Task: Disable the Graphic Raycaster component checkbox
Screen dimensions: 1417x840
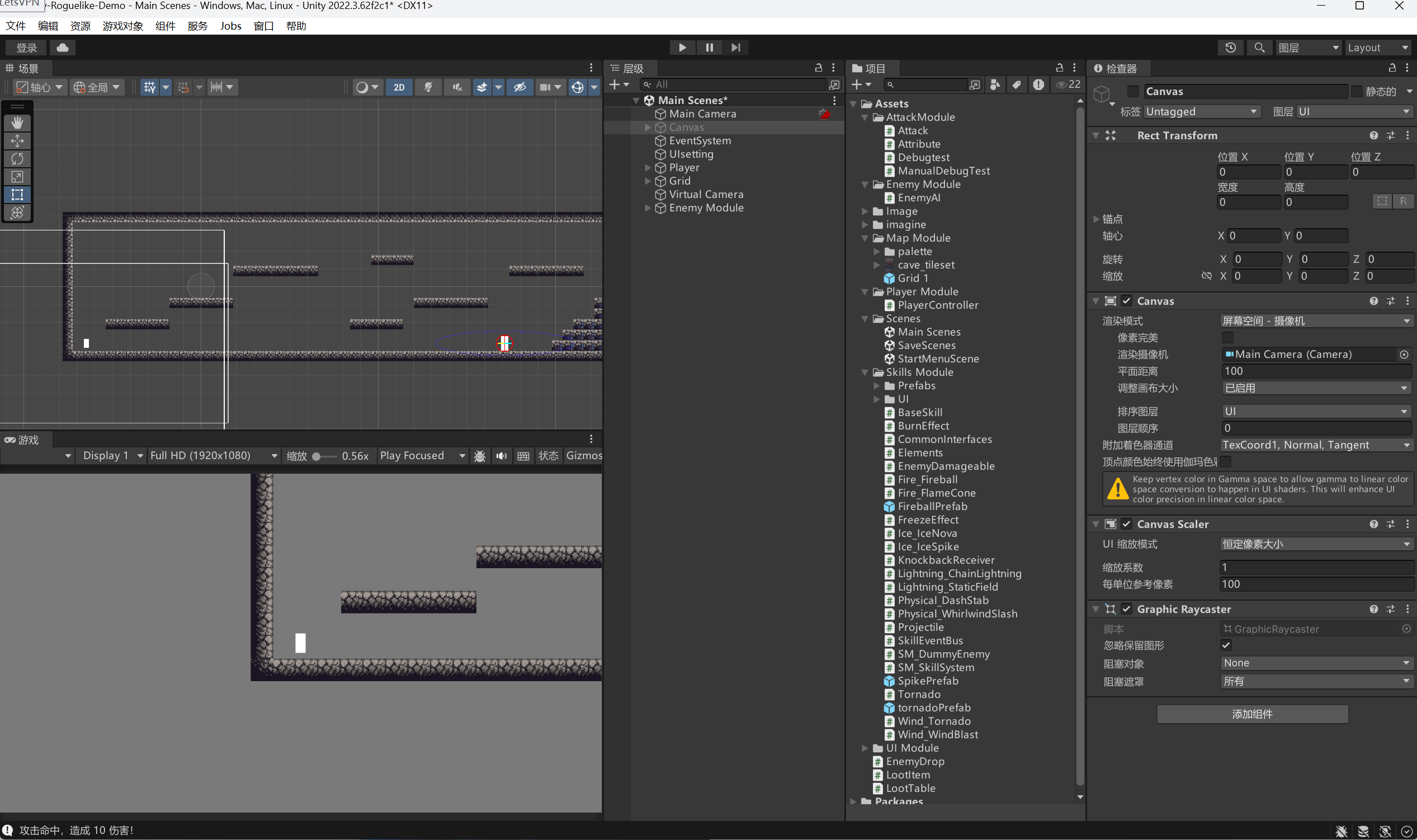Action: point(1127,610)
